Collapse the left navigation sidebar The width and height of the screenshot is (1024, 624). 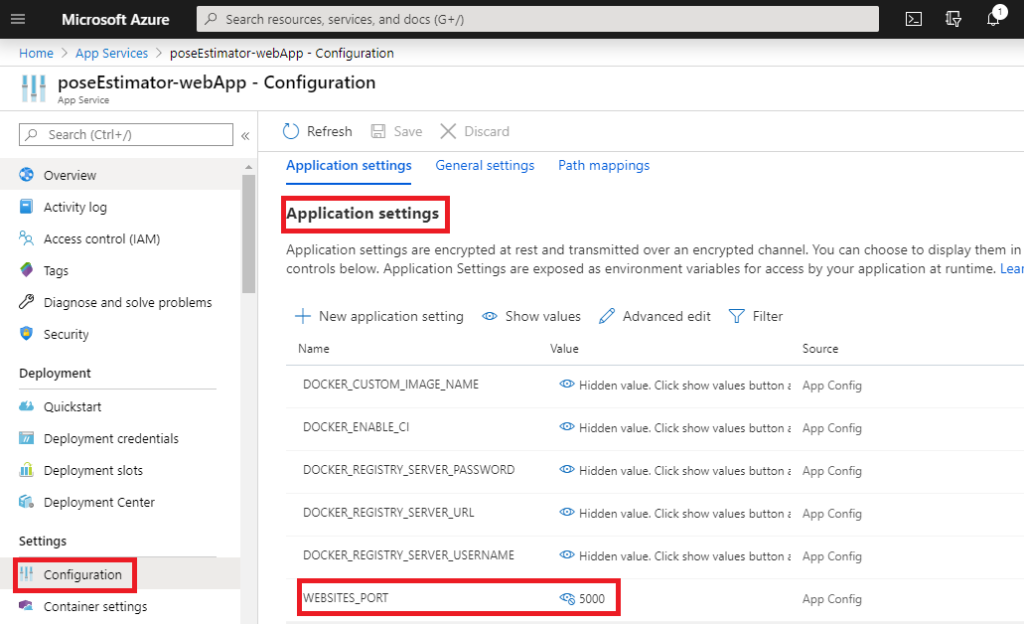tap(245, 134)
